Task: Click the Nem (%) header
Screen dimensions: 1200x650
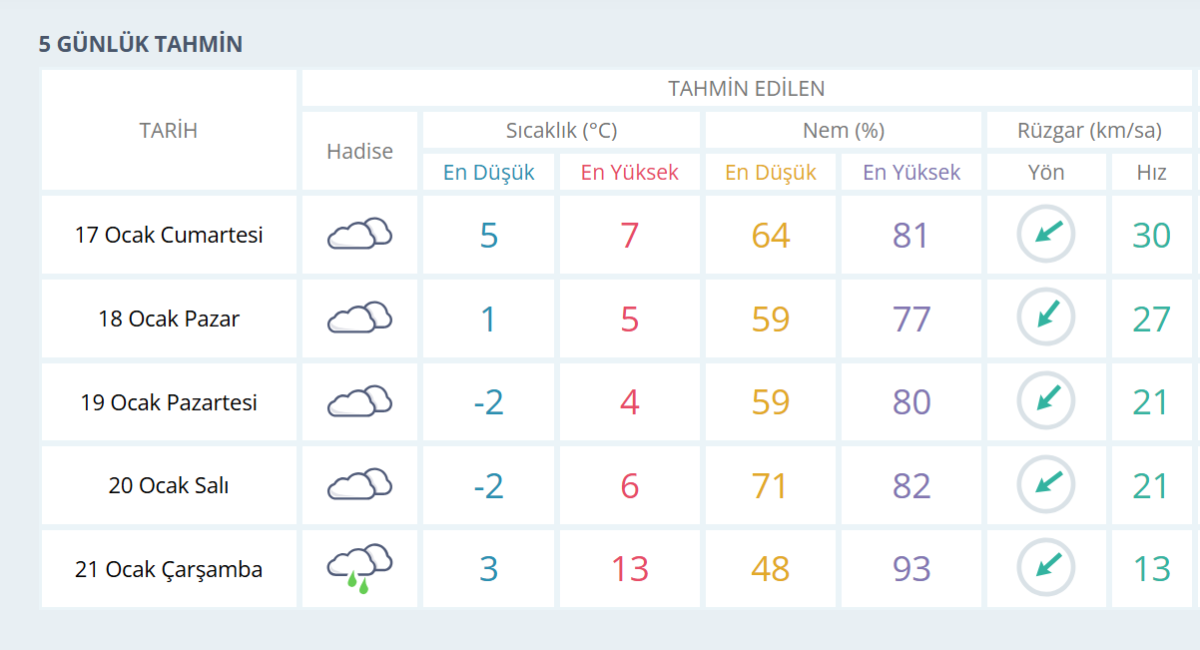Action: pyautogui.click(x=843, y=130)
